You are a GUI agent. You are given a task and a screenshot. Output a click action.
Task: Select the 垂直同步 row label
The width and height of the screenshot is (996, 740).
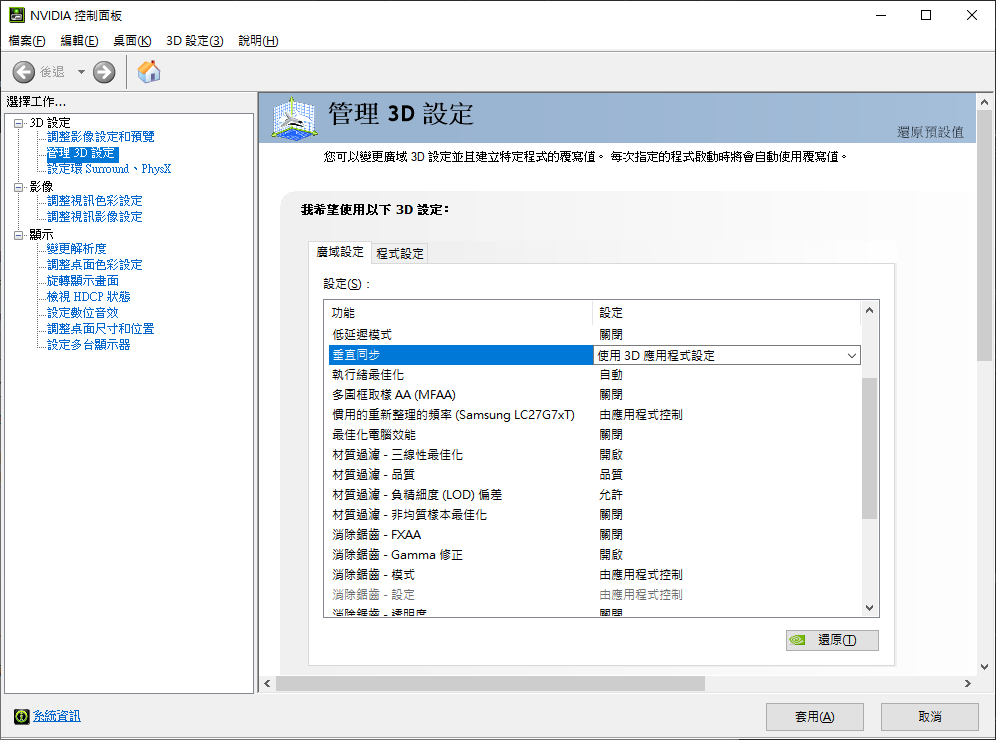tap(356, 355)
